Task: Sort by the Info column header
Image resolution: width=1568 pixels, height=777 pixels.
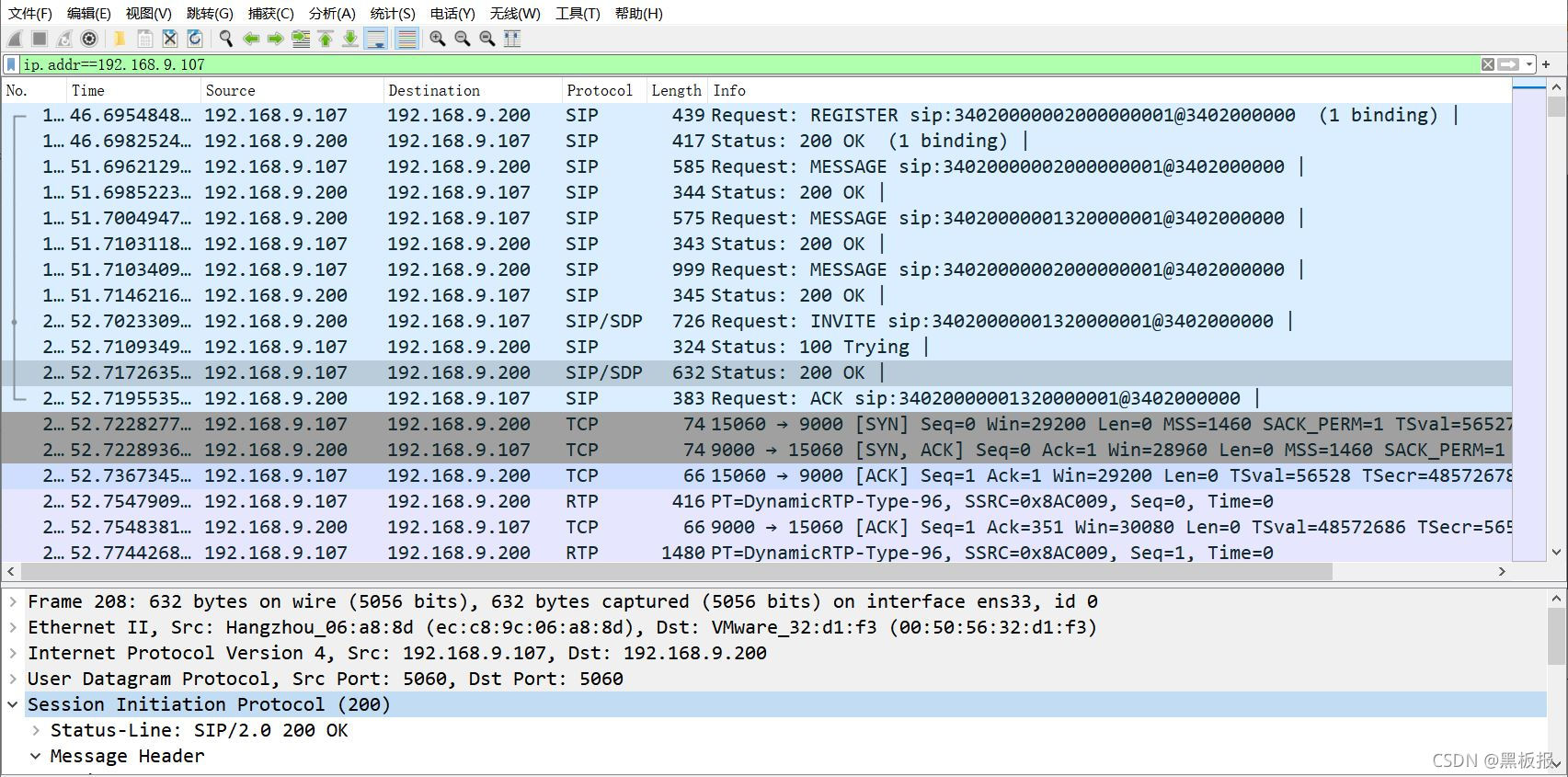Action: (x=1109, y=90)
